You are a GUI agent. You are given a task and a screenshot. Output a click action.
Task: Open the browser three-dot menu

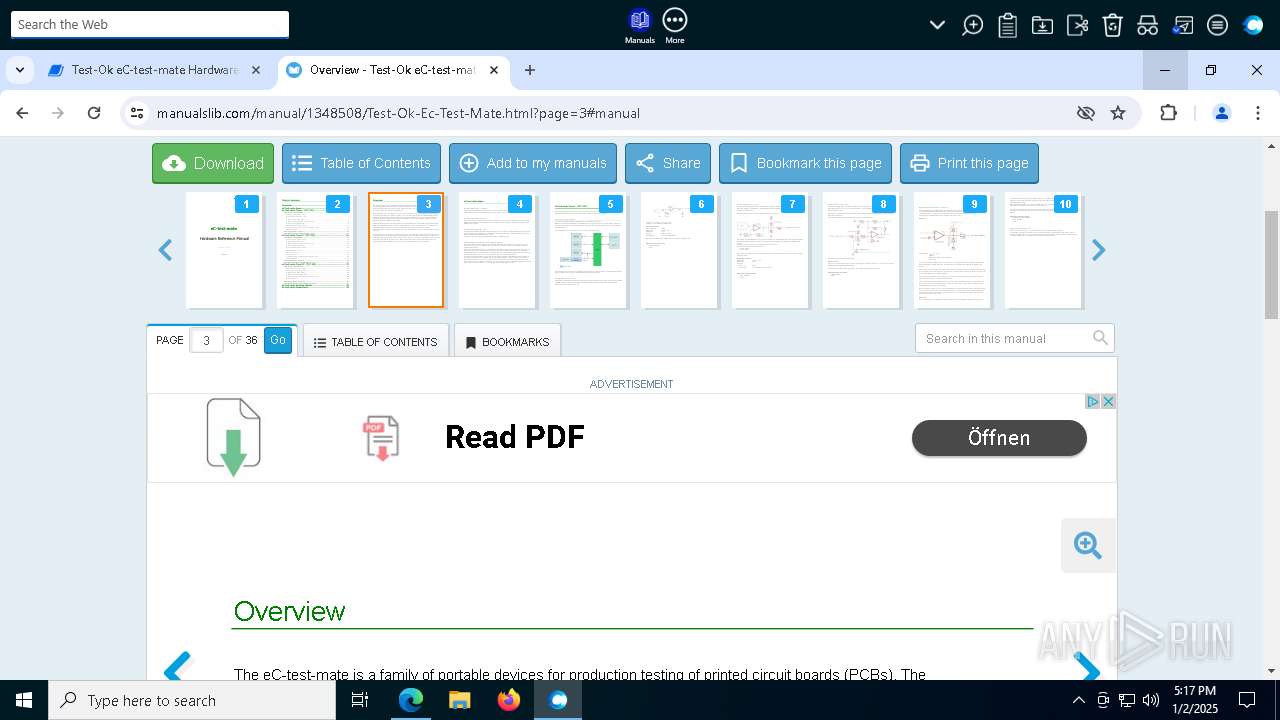(1258, 113)
